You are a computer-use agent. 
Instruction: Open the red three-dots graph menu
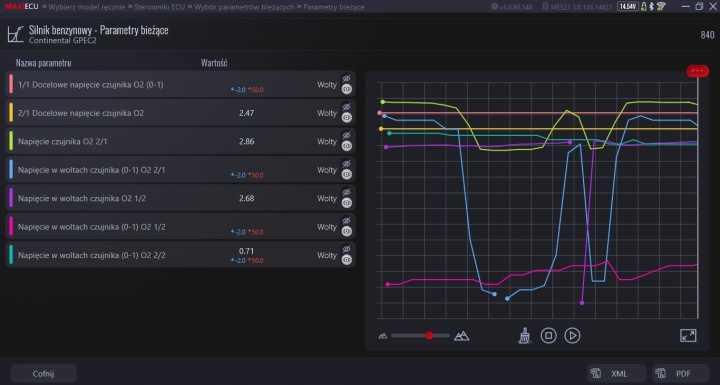click(x=698, y=71)
